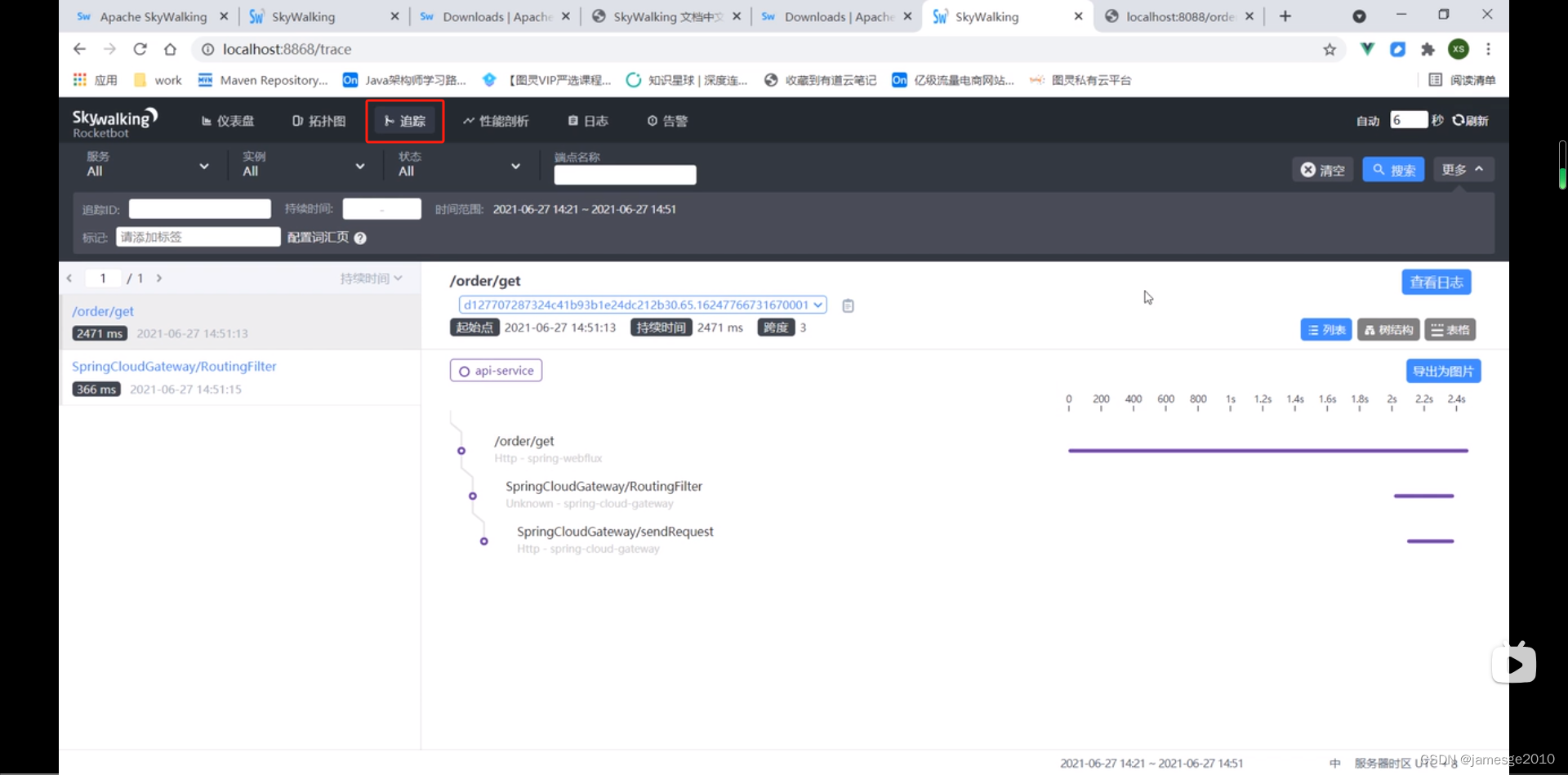Expand the 服务 service dropdown
This screenshot has height=775, width=1568.
[x=148, y=165]
